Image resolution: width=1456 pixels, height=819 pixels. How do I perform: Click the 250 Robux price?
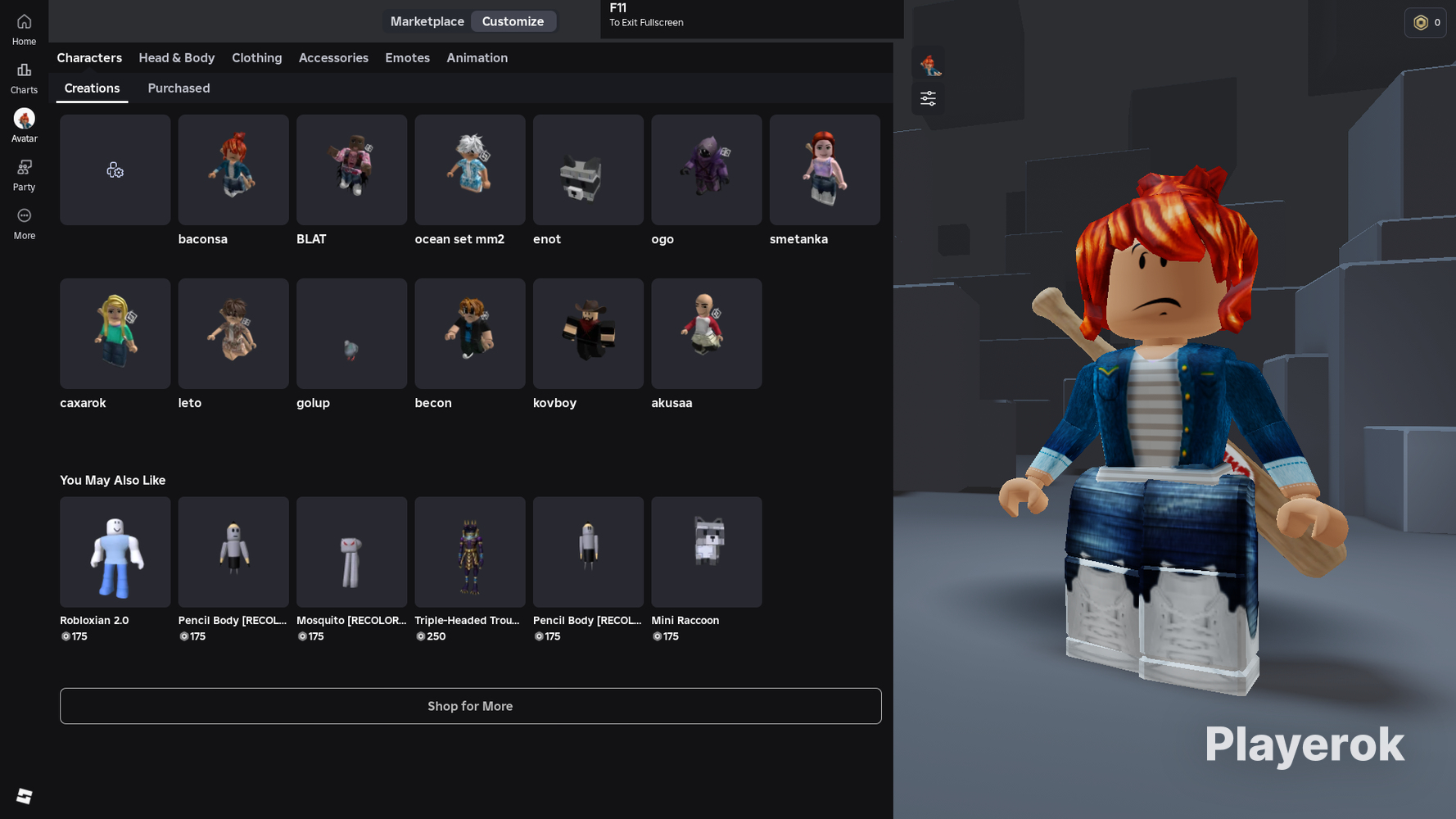pos(431,636)
